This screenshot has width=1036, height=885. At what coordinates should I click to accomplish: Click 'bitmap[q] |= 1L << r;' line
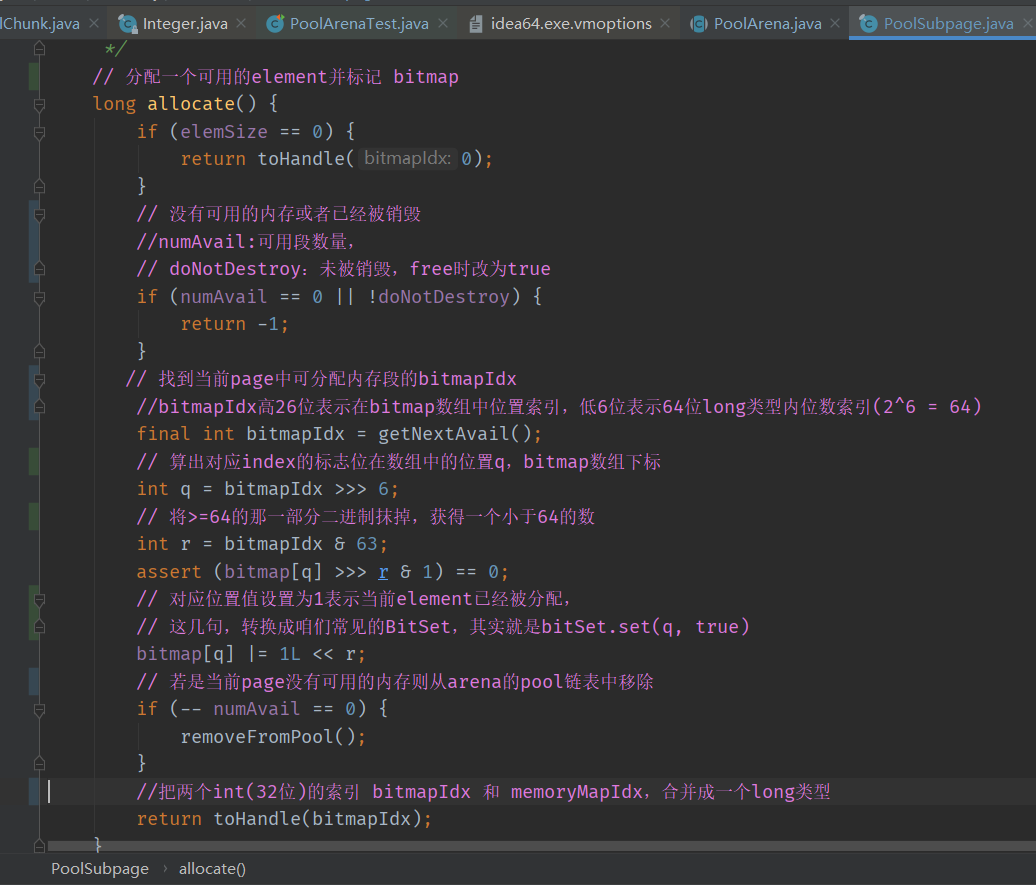point(251,654)
